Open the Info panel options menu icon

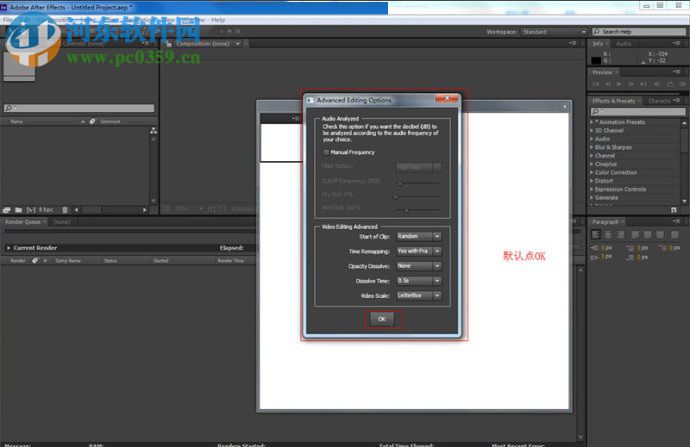[676, 43]
